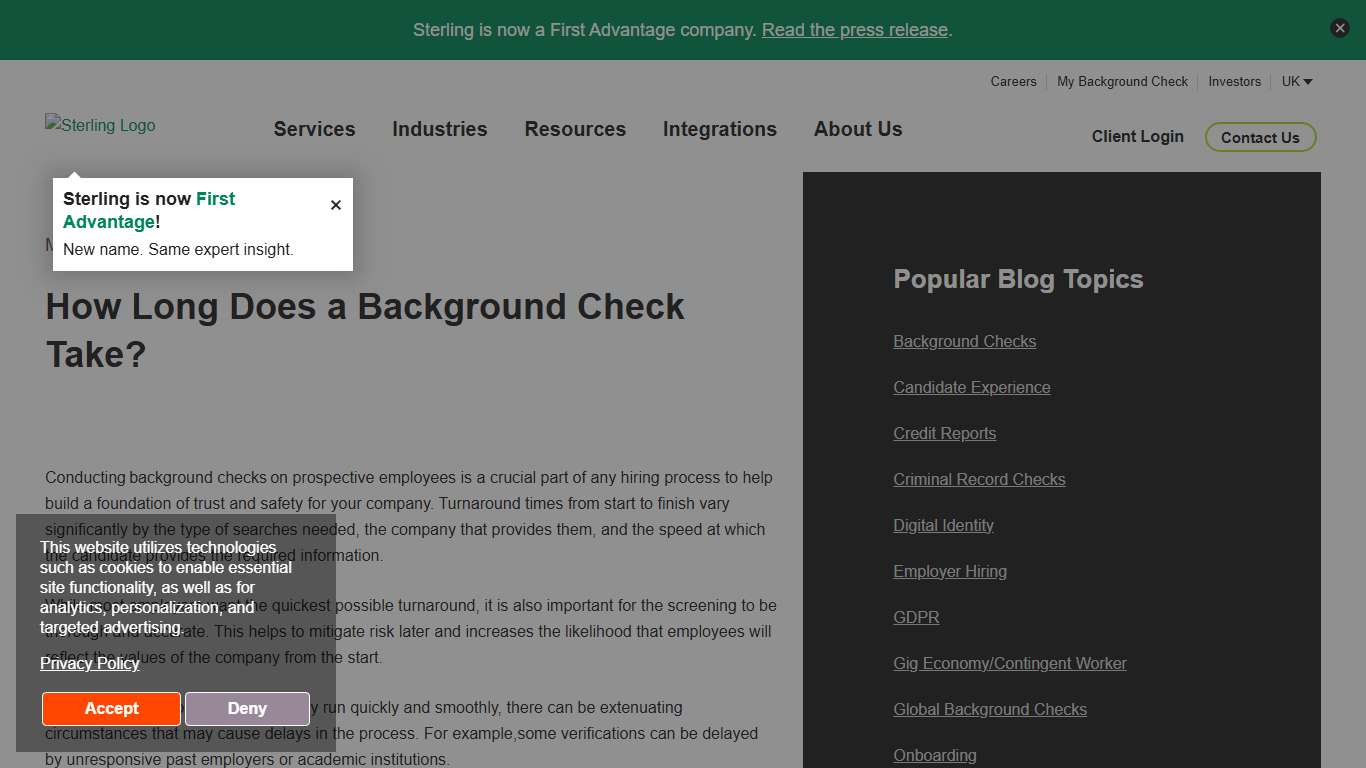Click the Sterling logo

coord(100,125)
